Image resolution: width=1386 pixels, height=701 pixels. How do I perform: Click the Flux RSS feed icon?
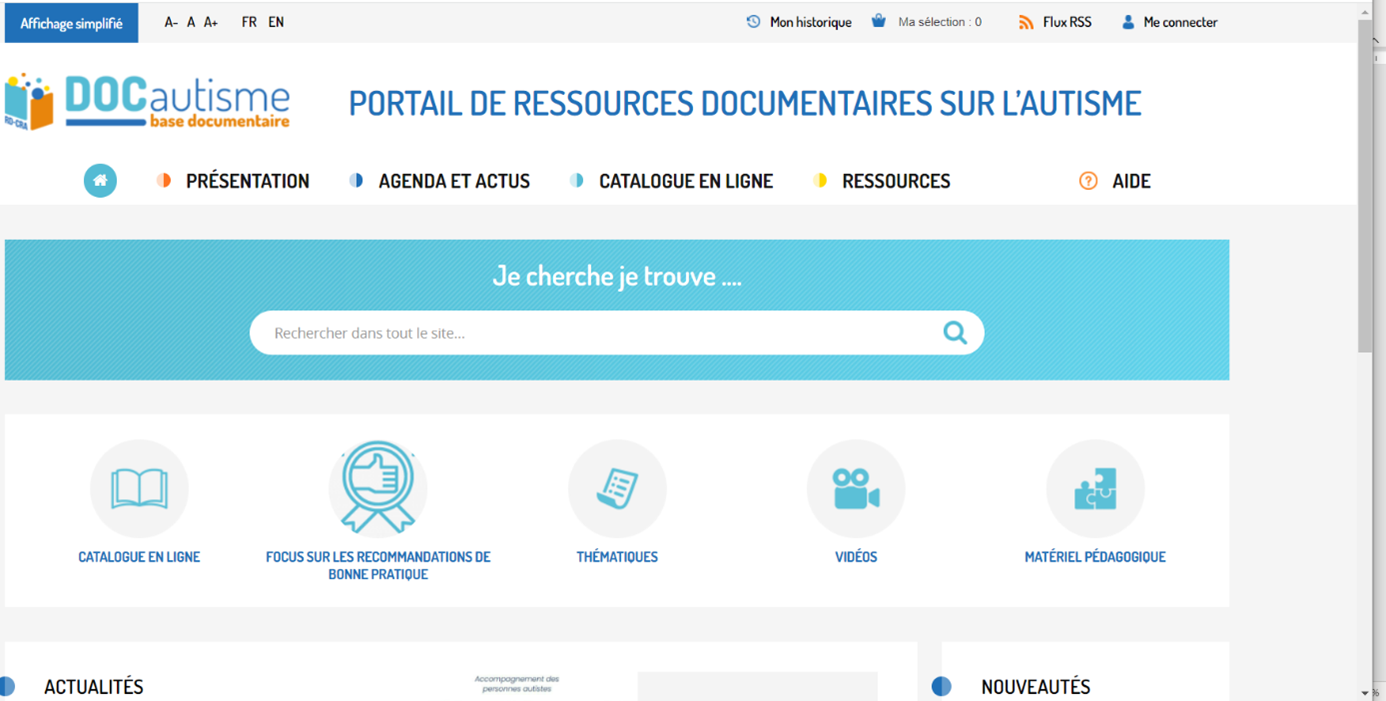(x=1026, y=22)
